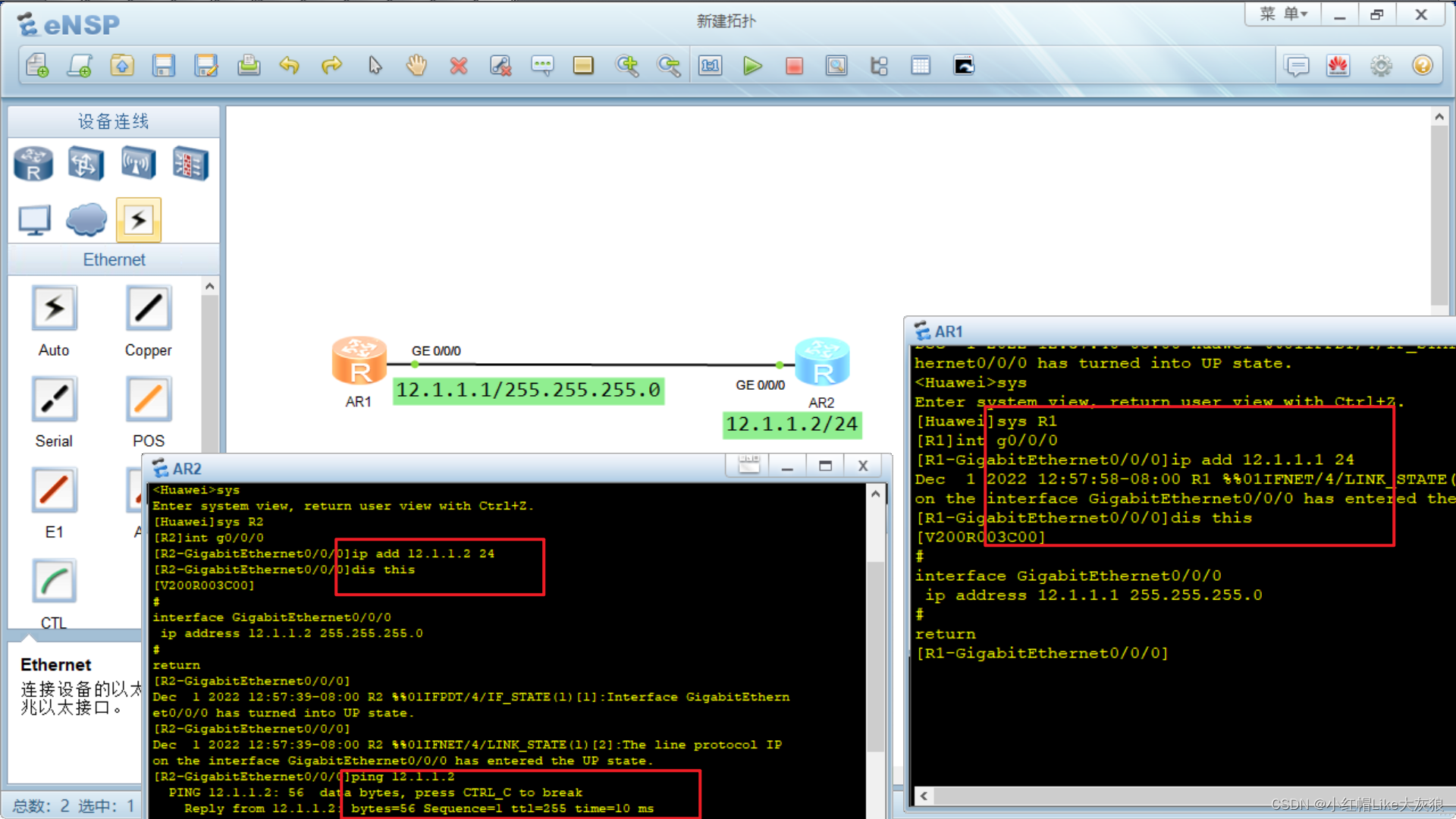Click the Cloud device icon in sidebar

[x=86, y=219]
